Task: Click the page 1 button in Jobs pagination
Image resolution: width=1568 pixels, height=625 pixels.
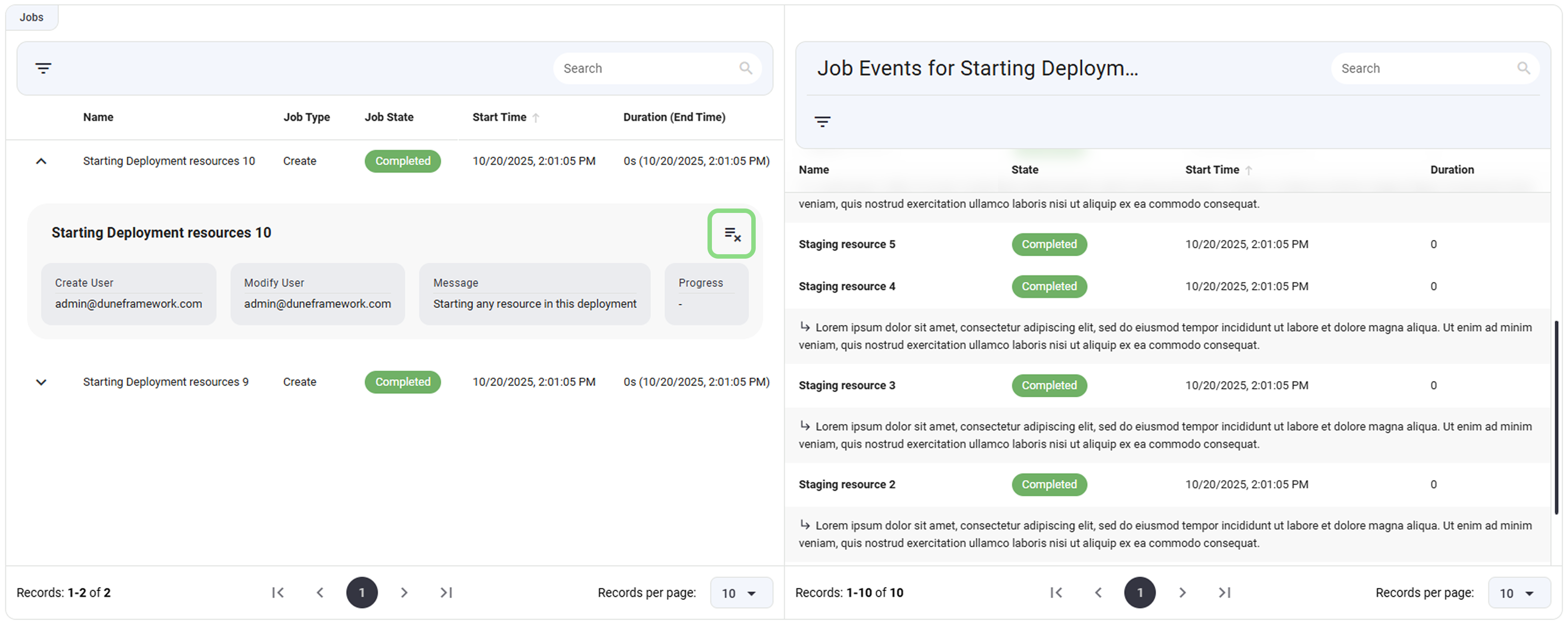Action: (362, 592)
